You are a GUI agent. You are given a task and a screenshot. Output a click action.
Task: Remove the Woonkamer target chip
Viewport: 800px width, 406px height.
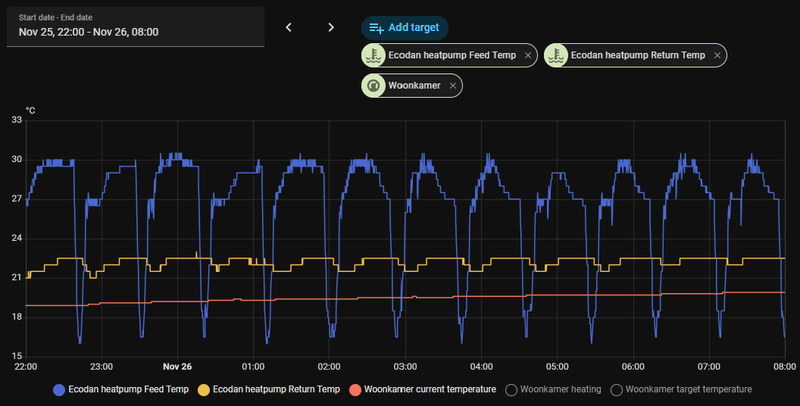coord(453,86)
